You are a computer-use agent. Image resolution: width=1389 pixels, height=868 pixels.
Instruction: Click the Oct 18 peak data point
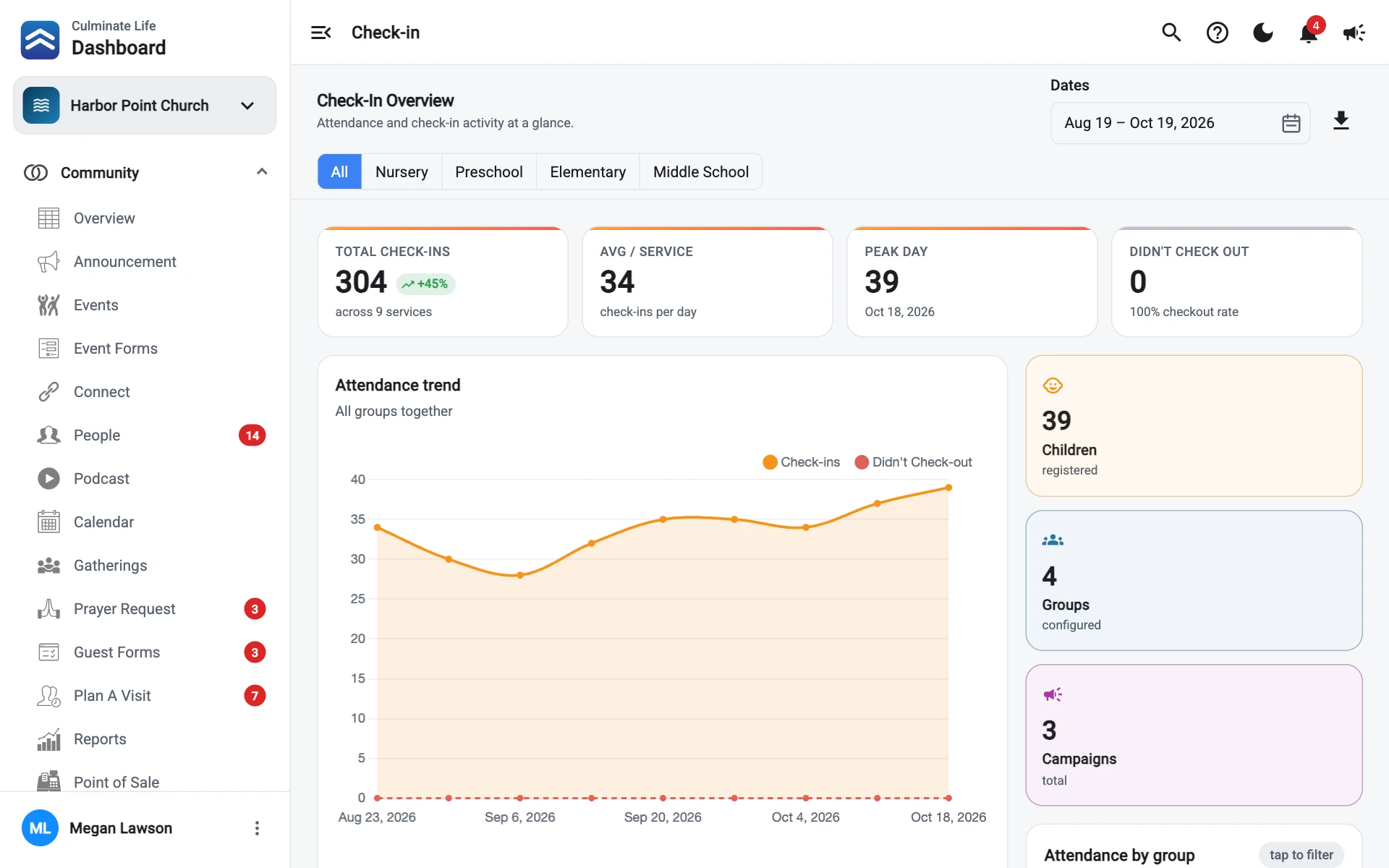pyautogui.click(x=948, y=488)
